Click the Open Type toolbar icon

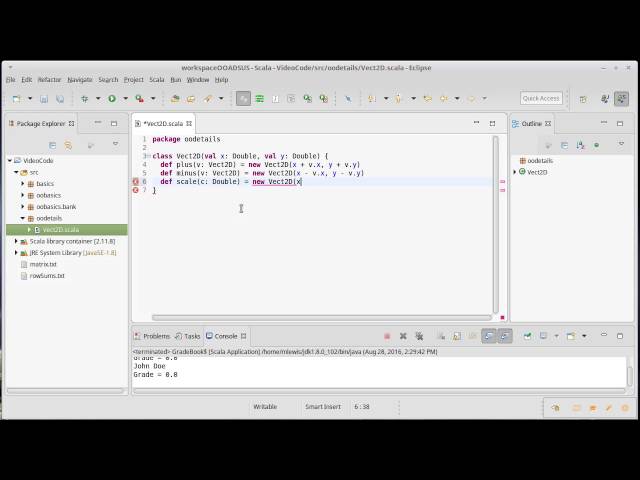(x=176, y=98)
